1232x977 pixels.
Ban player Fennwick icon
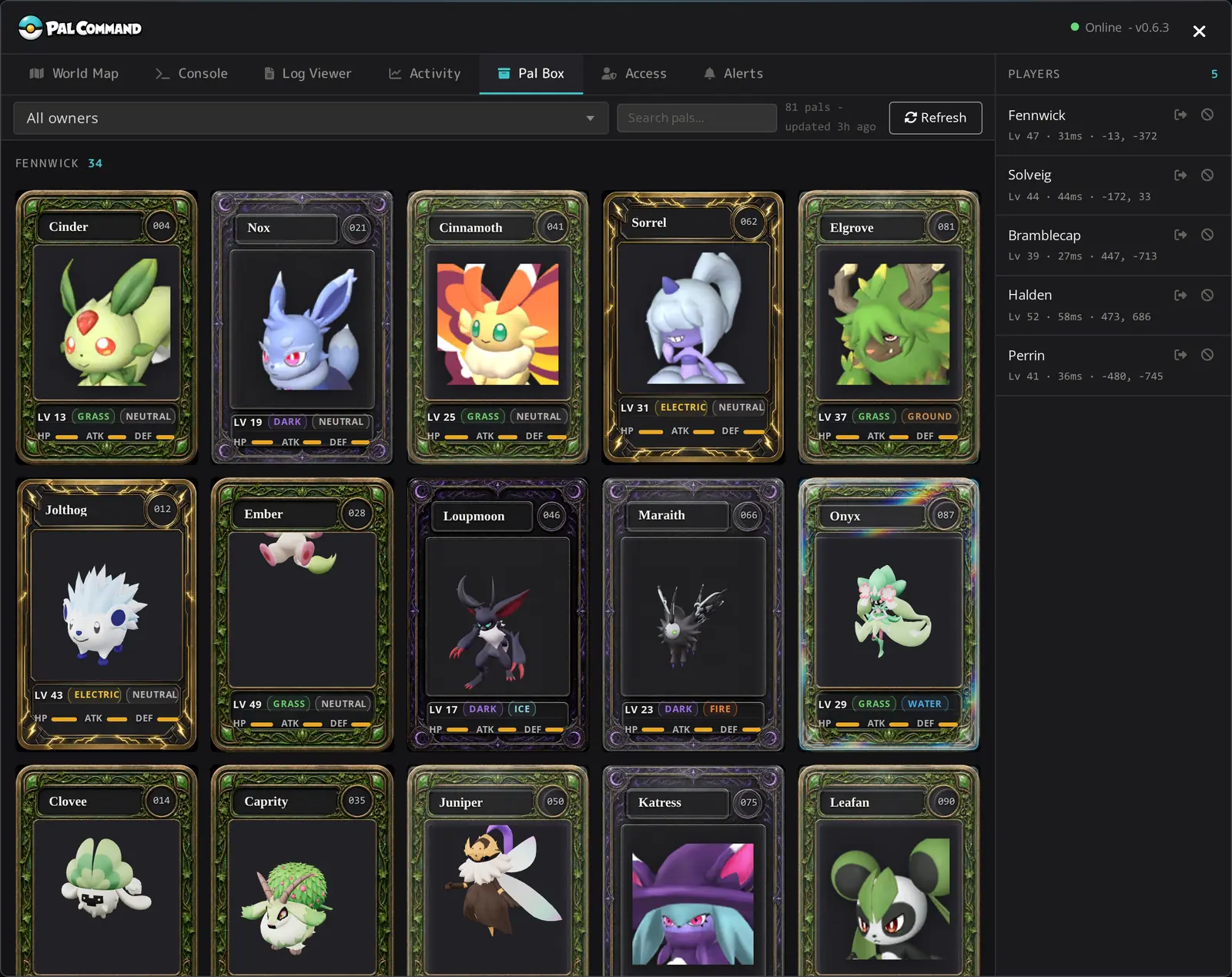(1207, 115)
